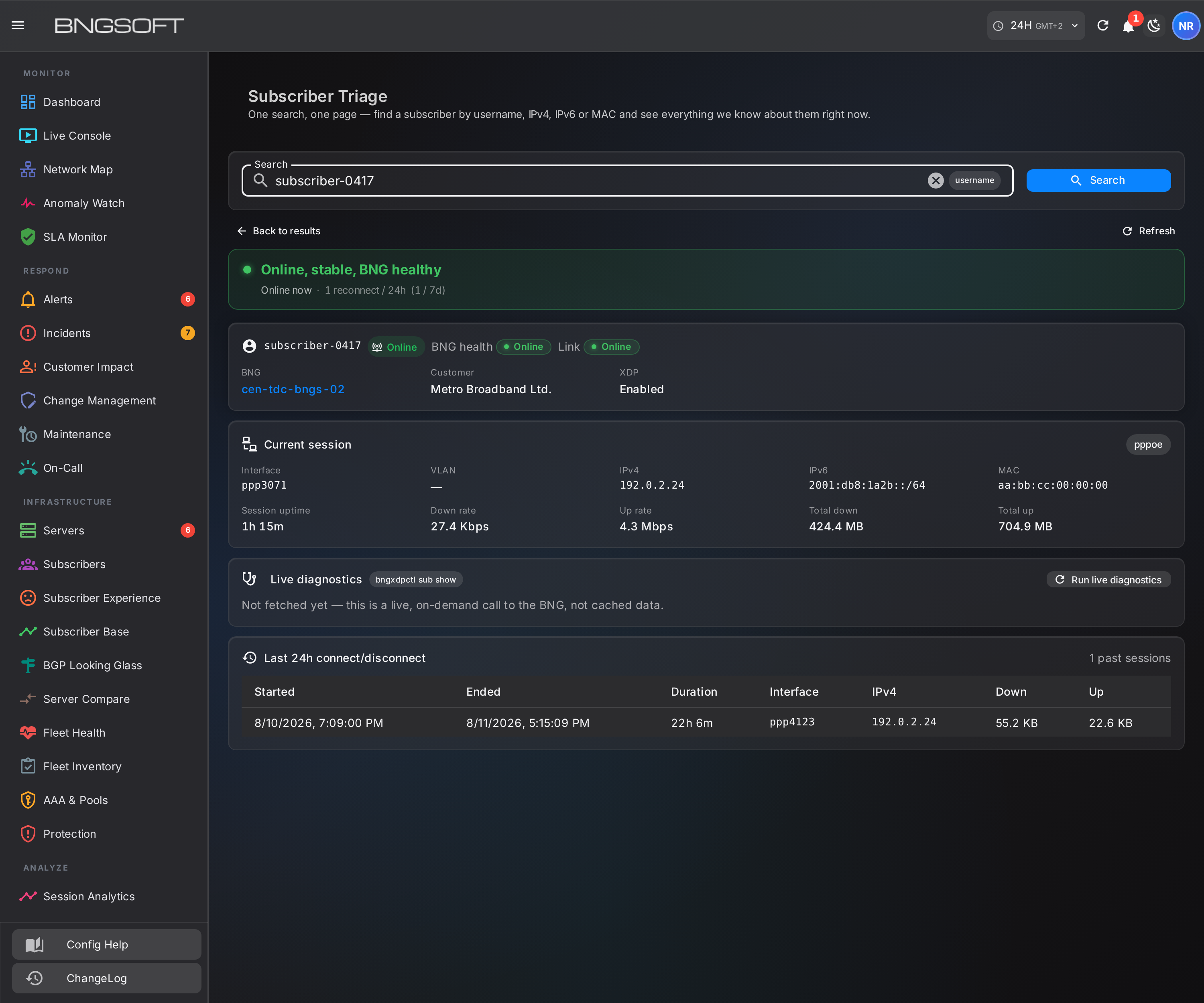Viewport: 1204px width, 1003px height.
Task: Click the Incidents badge showing 7
Action: [x=187, y=333]
